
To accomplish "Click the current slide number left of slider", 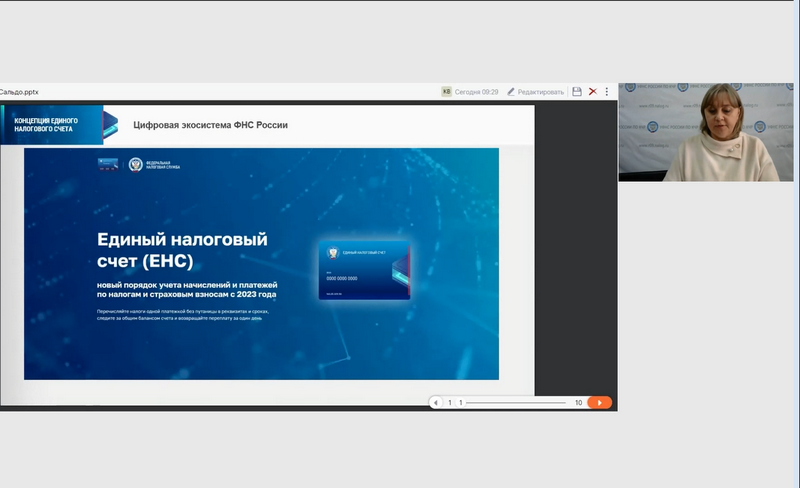I will click(x=449, y=403).
